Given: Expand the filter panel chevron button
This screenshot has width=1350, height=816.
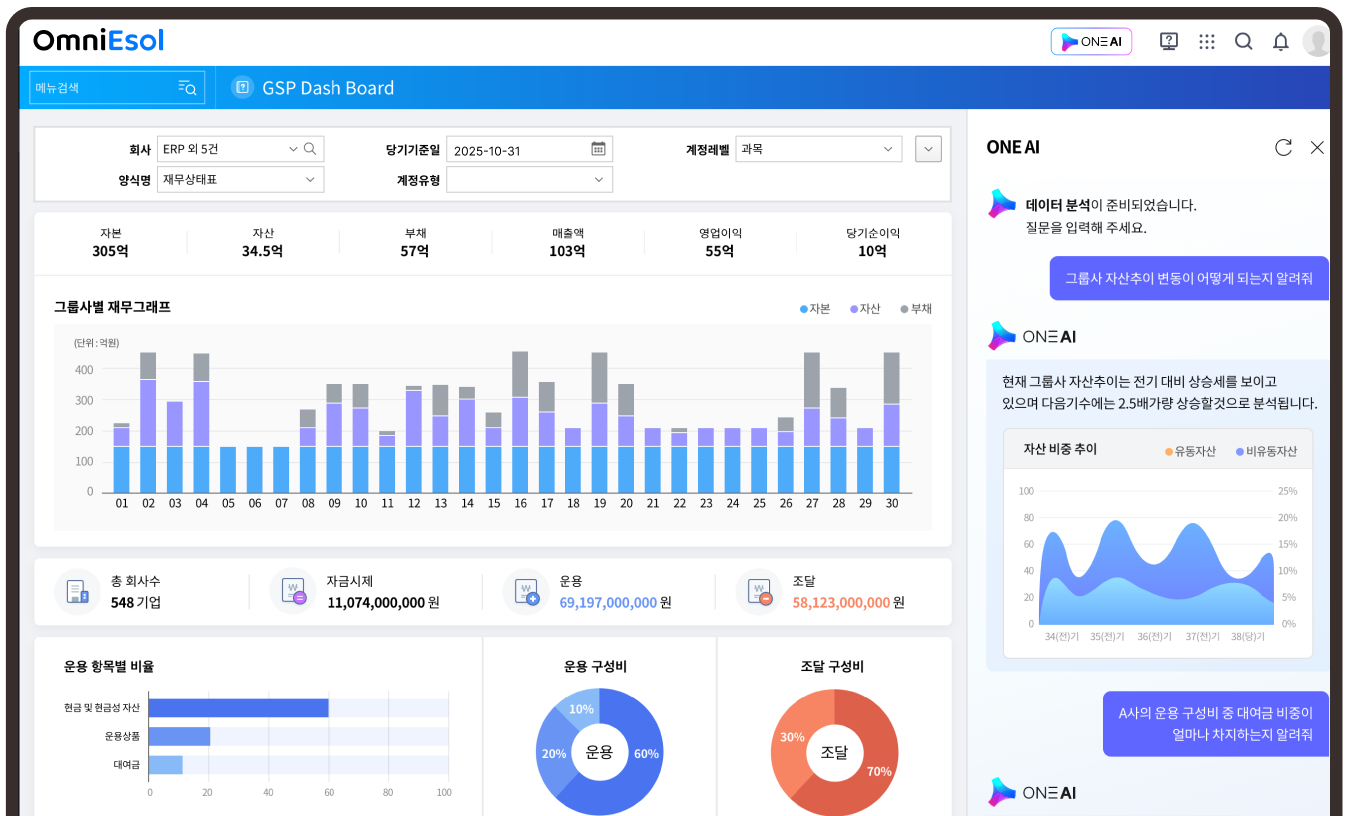Looking at the screenshot, I should pos(929,149).
